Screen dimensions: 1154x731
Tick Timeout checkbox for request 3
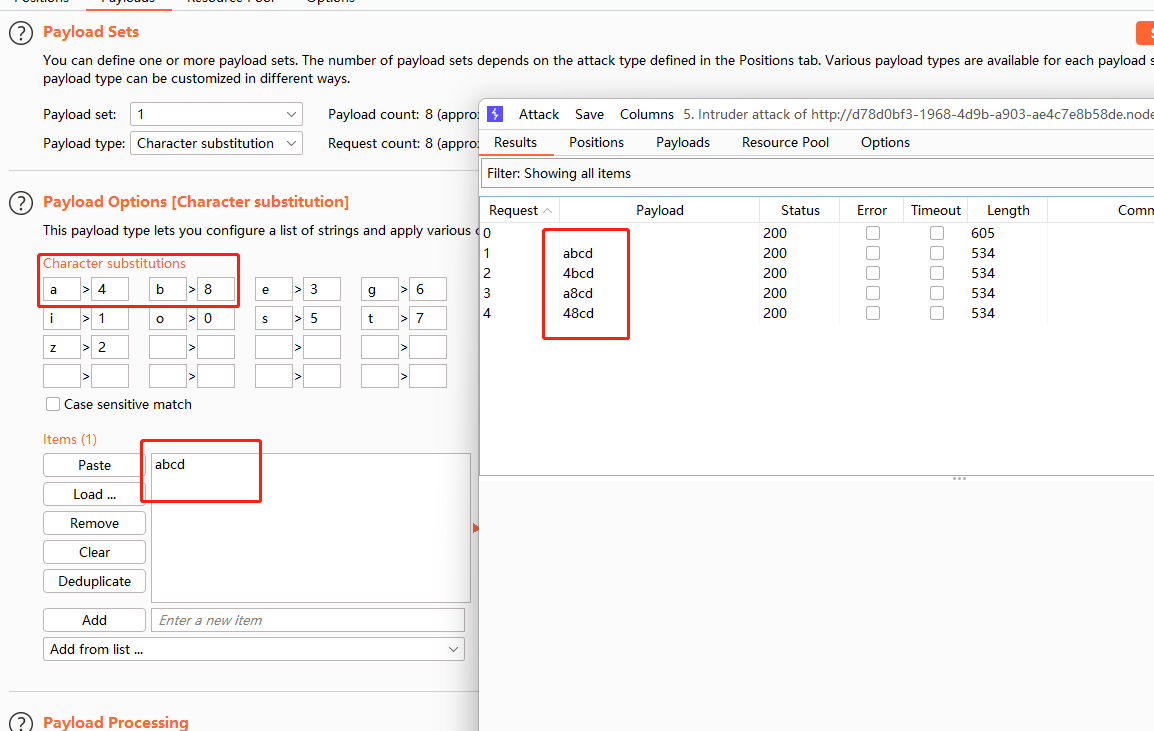click(937, 293)
